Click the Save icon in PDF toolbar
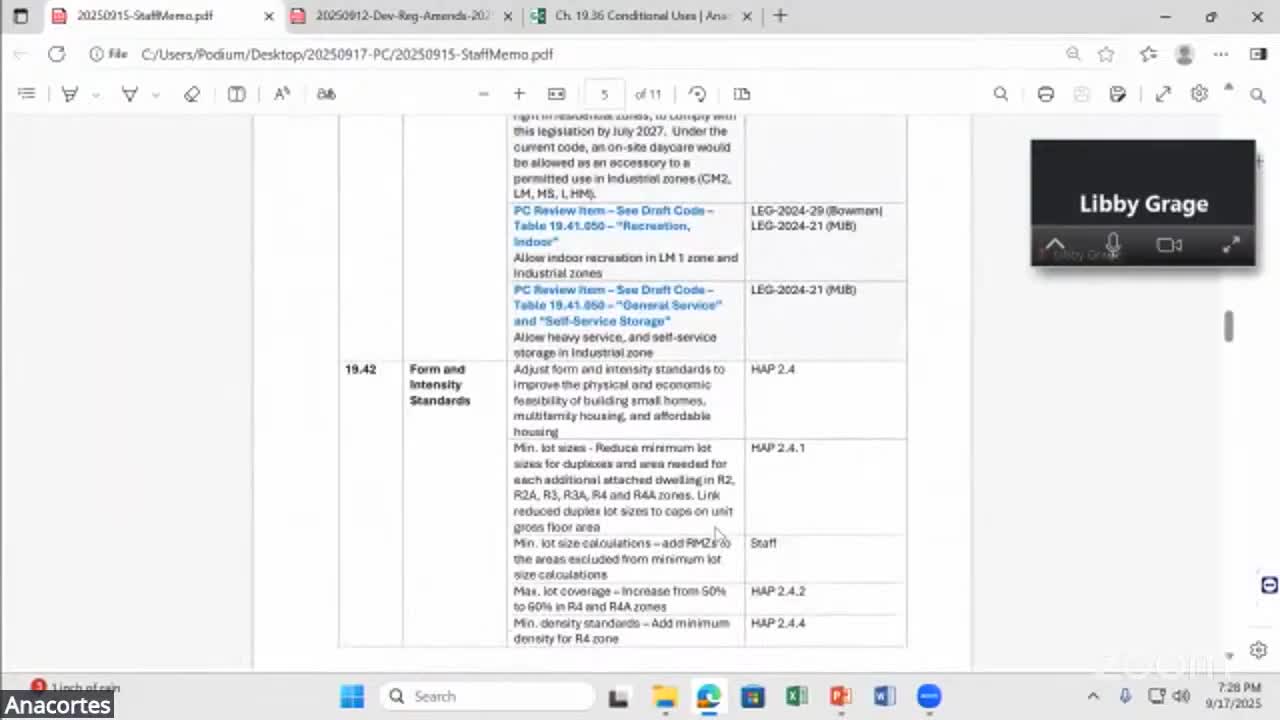The image size is (1280, 720). (1081, 94)
